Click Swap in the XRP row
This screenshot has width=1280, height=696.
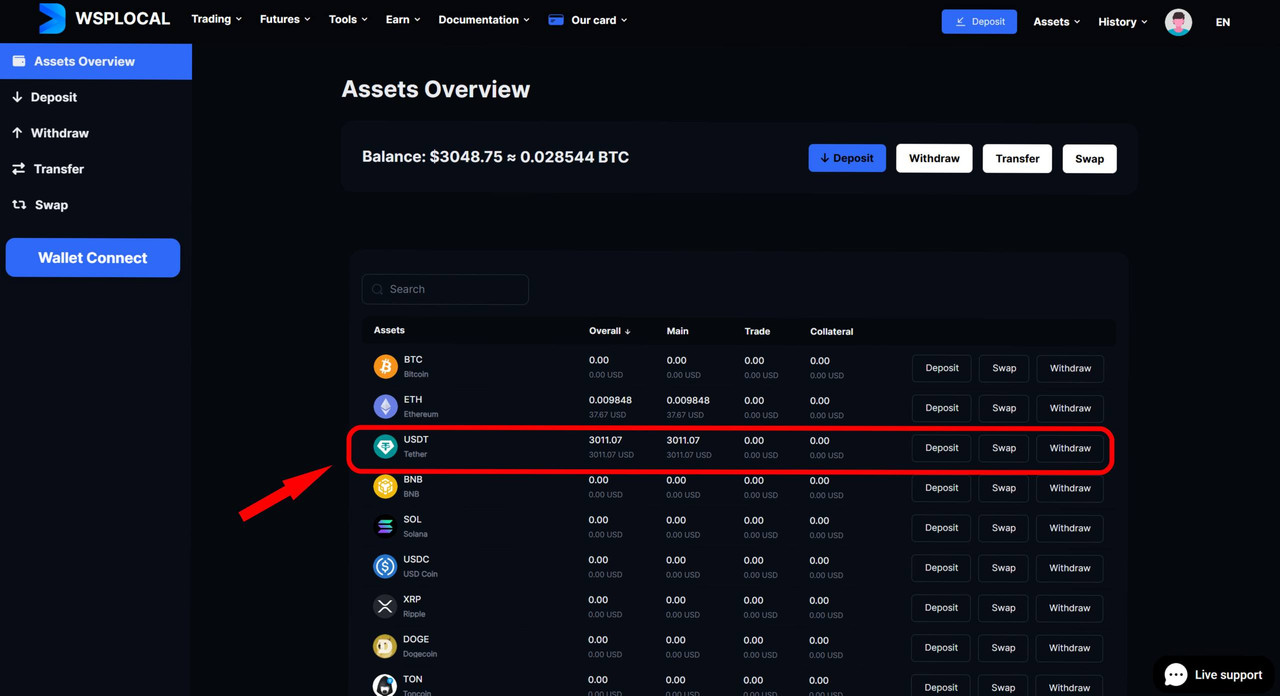click(1004, 608)
